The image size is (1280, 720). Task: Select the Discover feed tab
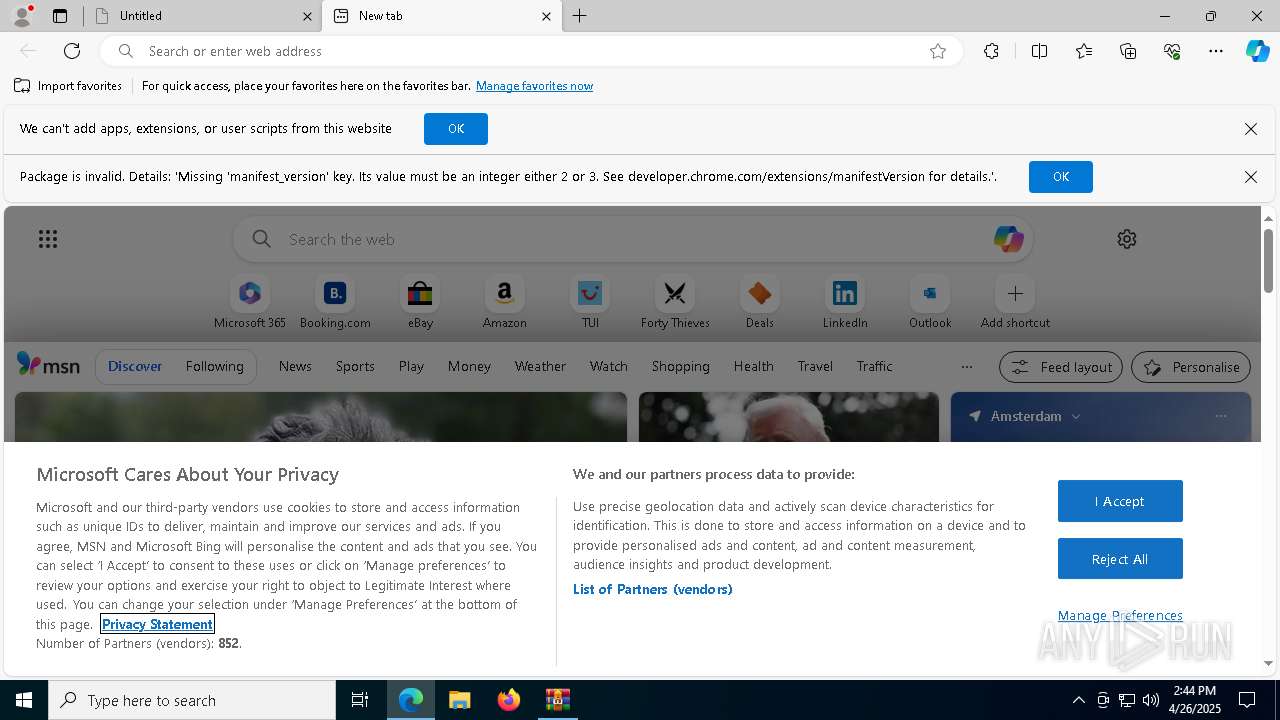135,366
